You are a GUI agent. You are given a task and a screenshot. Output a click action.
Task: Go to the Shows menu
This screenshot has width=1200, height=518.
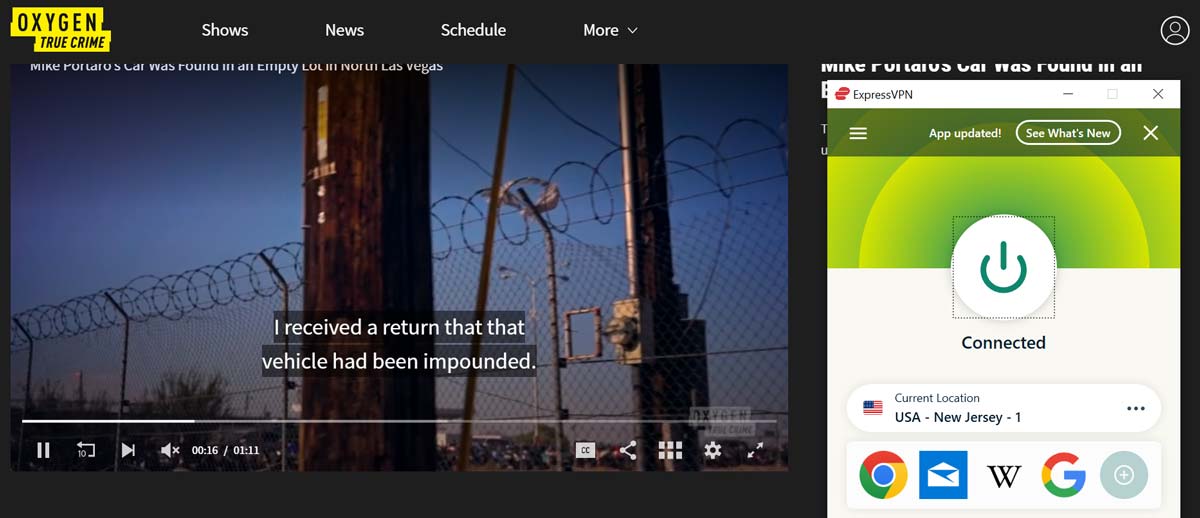(225, 30)
